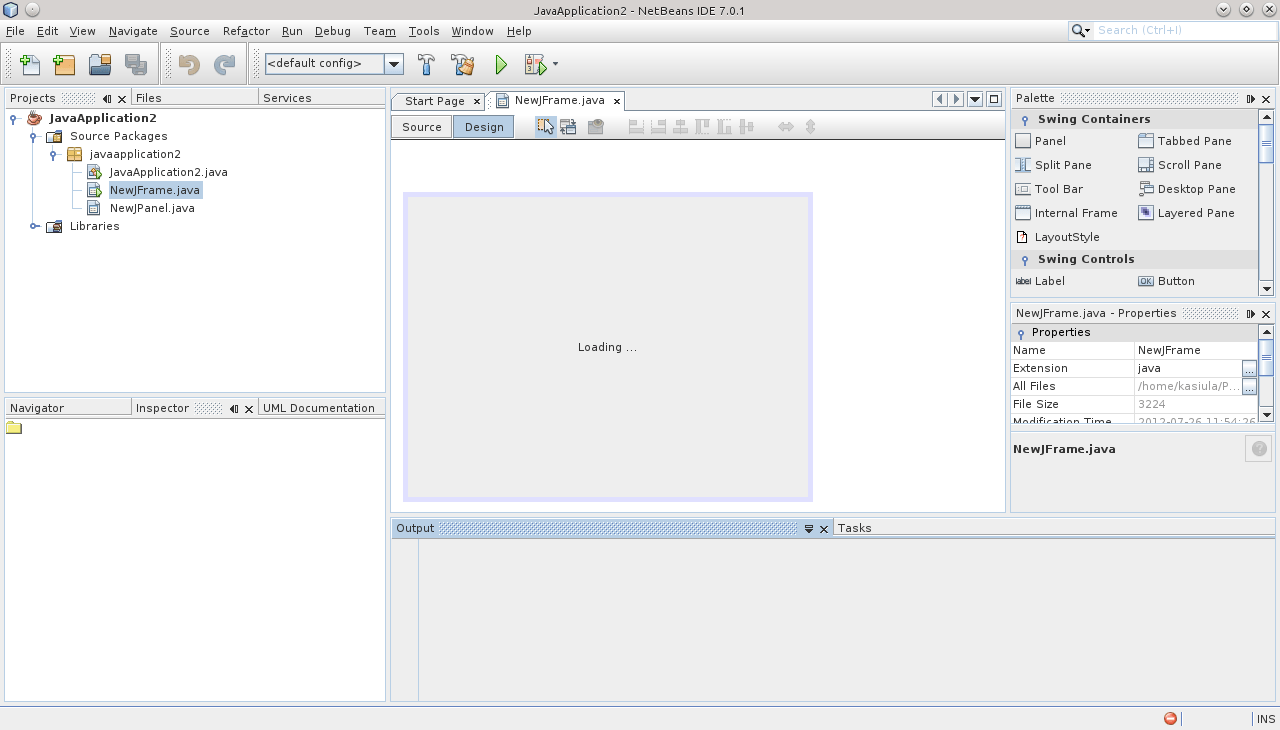Click the Debug Project toolbar icon
The height and width of the screenshot is (730, 1280).
coord(536,65)
